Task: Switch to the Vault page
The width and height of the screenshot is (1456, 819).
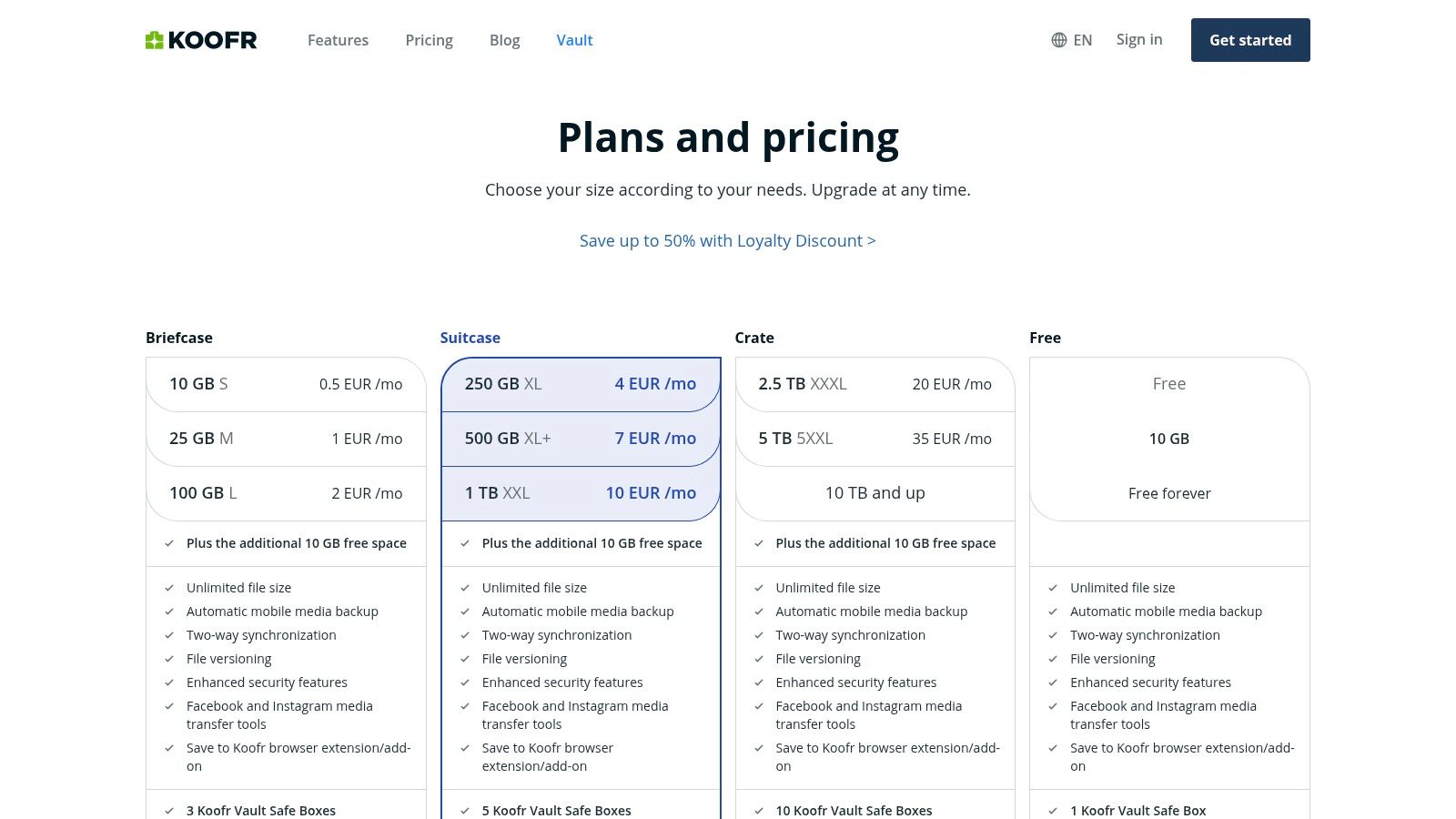Action: point(574,40)
